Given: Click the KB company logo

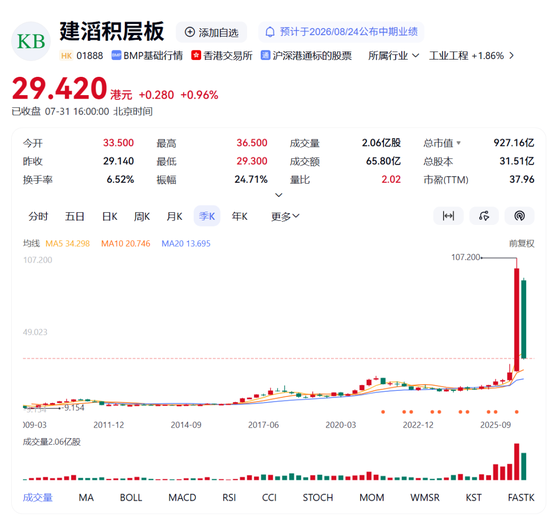Looking at the screenshot, I should pos(31,41).
